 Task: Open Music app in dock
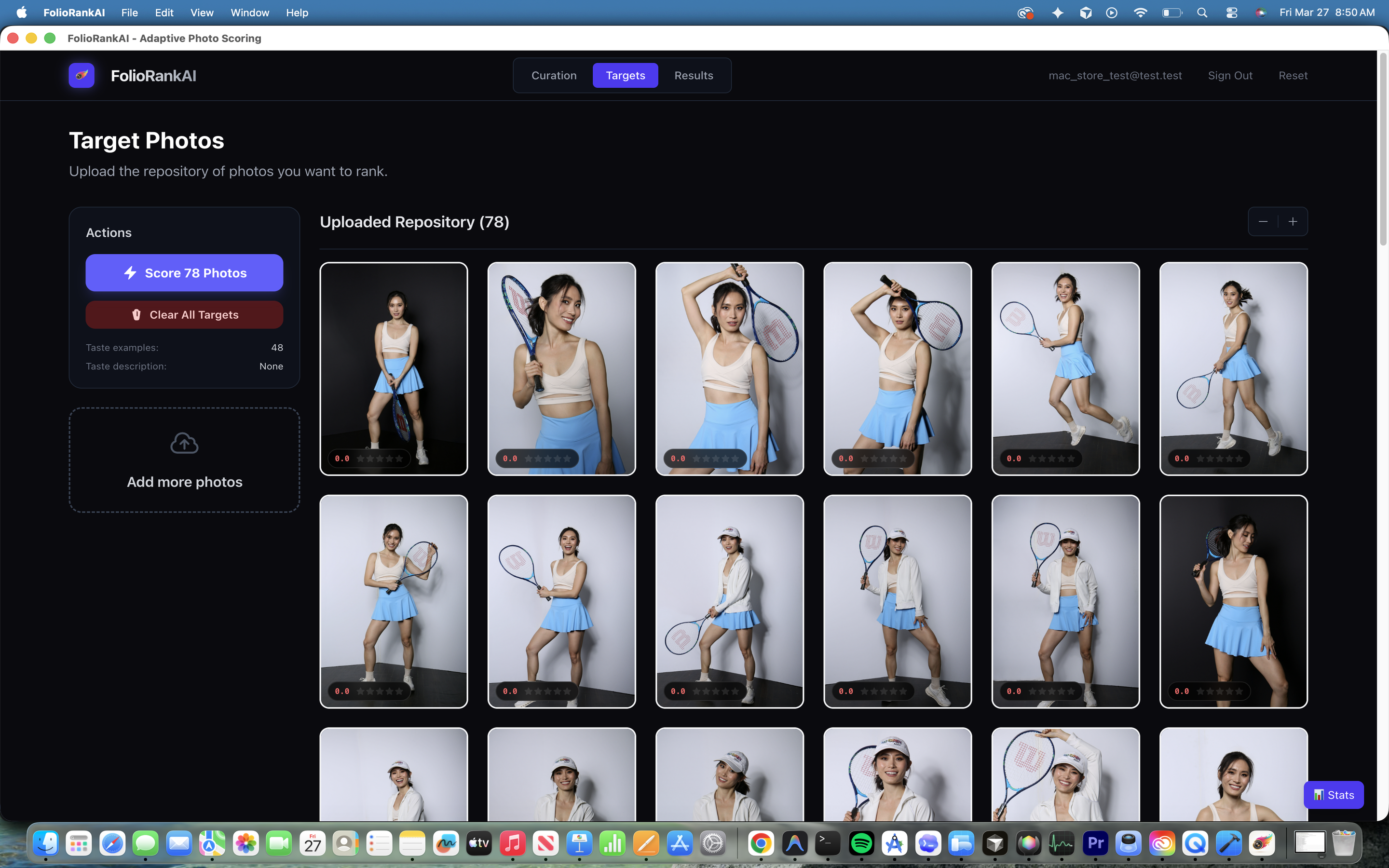513,843
